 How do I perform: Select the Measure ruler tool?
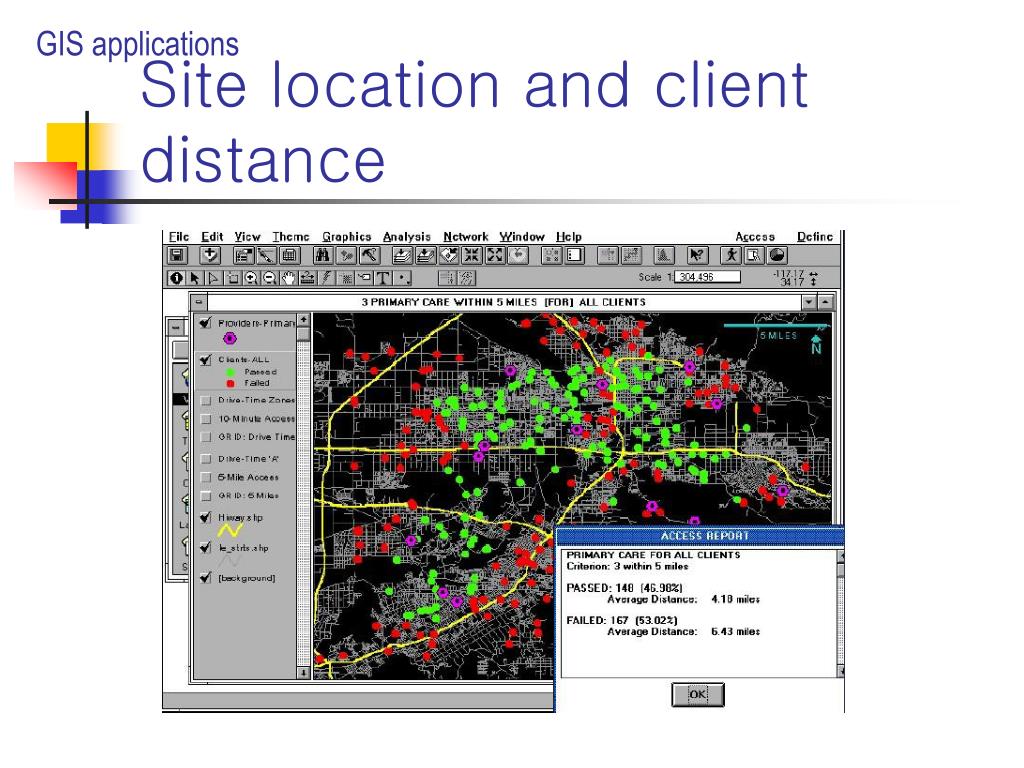pyautogui.click(x=307, y=278)
